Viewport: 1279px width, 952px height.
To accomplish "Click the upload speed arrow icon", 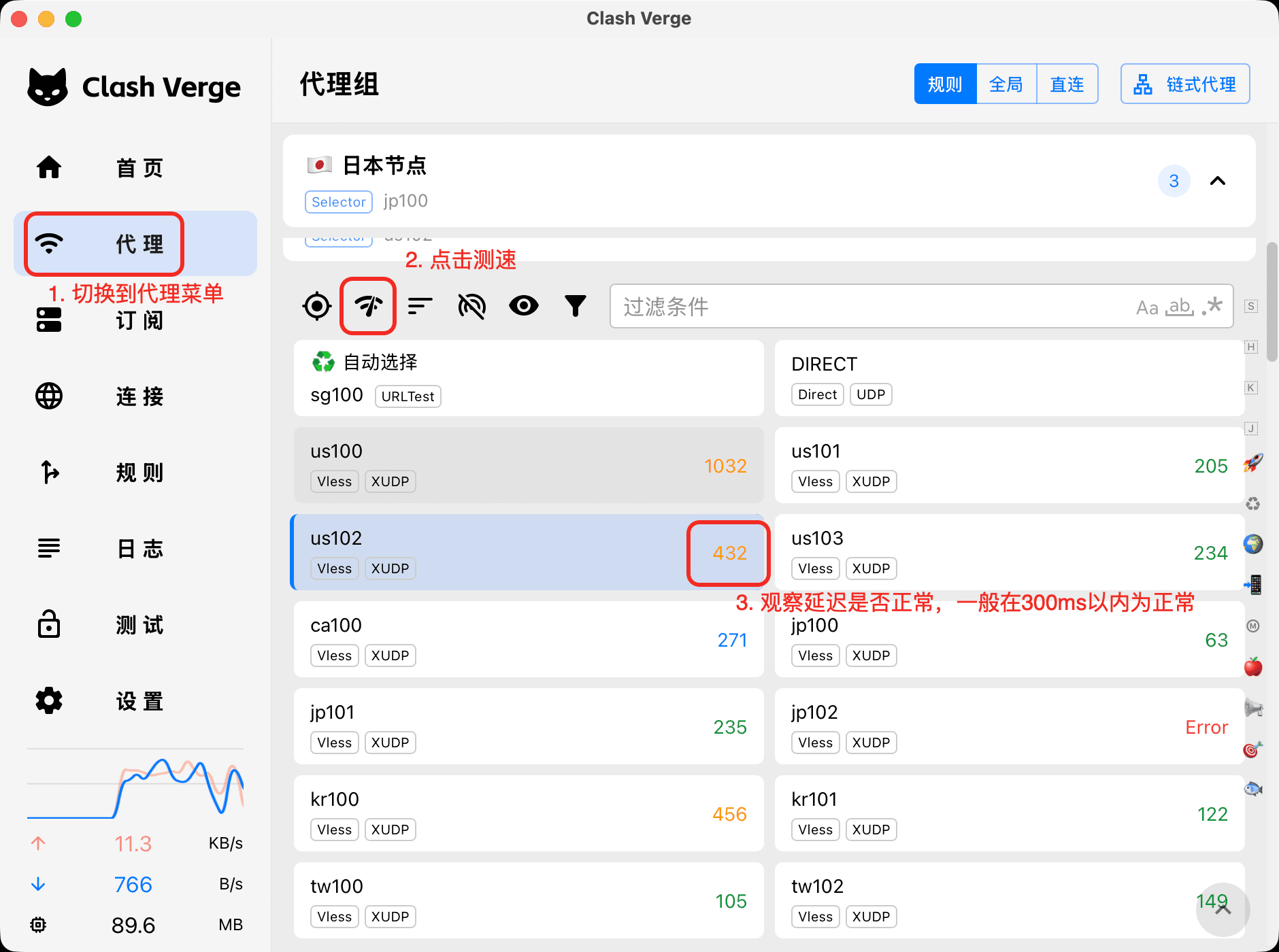I will click(x=38, y=843).
